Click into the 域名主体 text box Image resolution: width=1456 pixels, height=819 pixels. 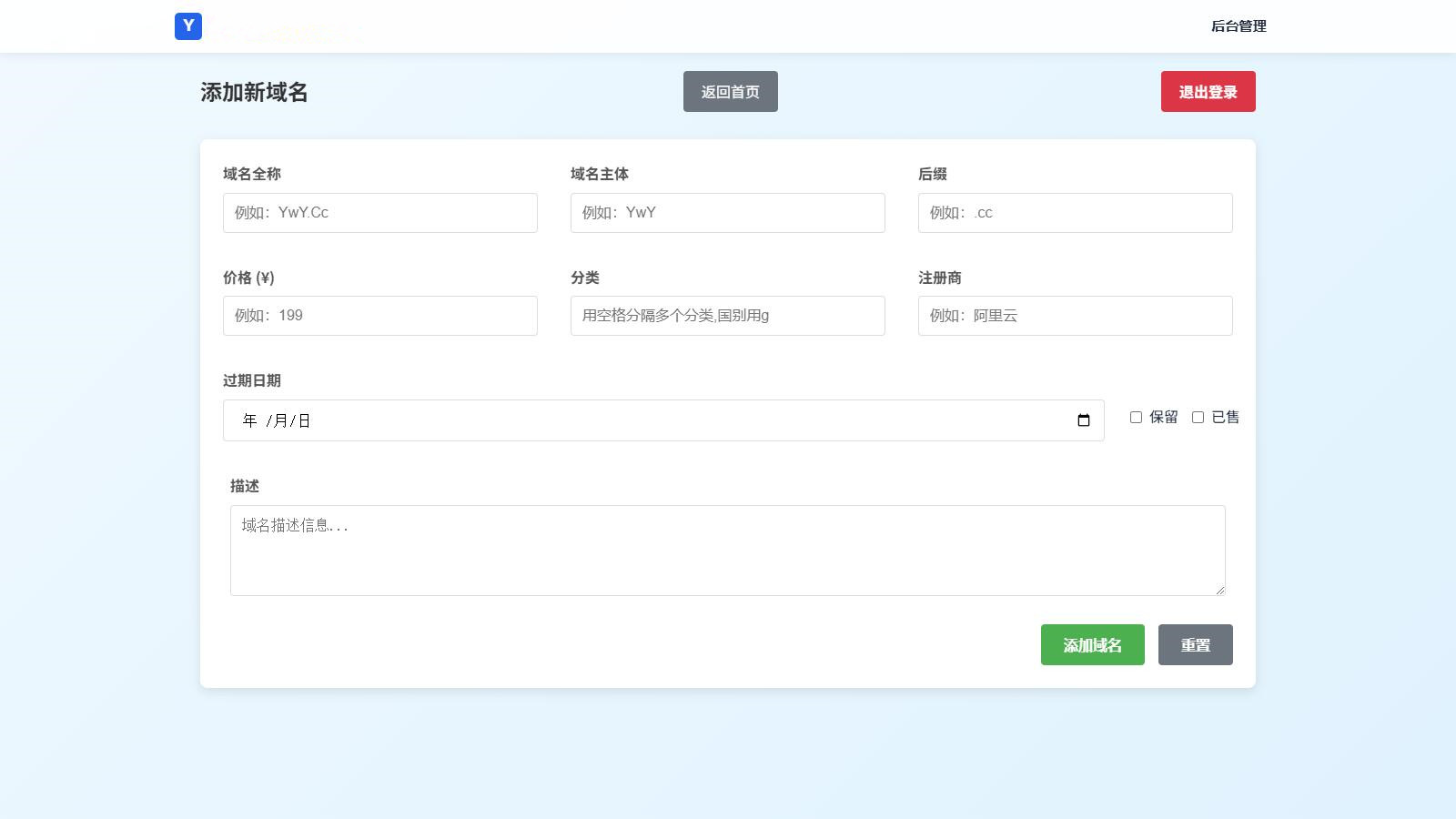click(727, 213)
